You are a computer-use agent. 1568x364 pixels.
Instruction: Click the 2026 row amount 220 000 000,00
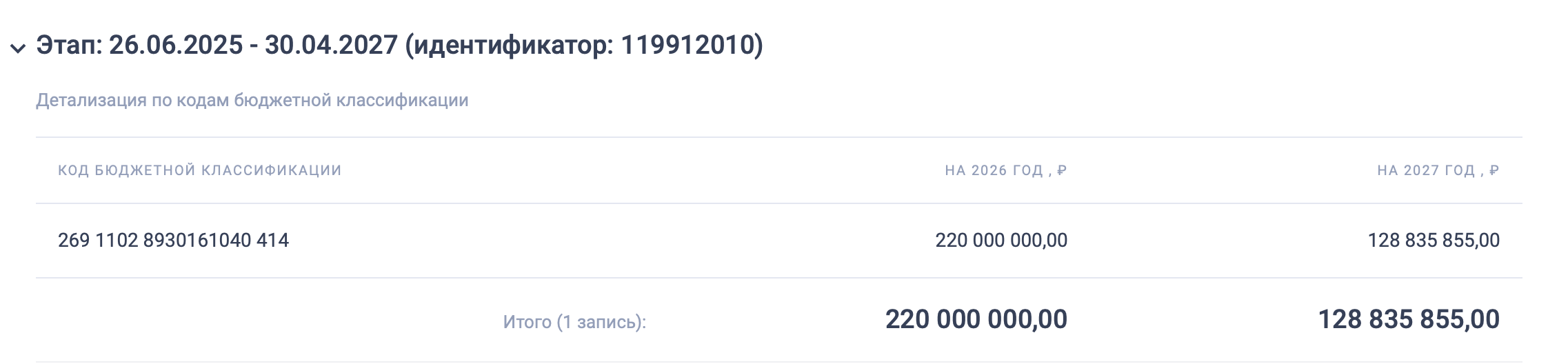pyautogui.click(x=1001, y=241)
